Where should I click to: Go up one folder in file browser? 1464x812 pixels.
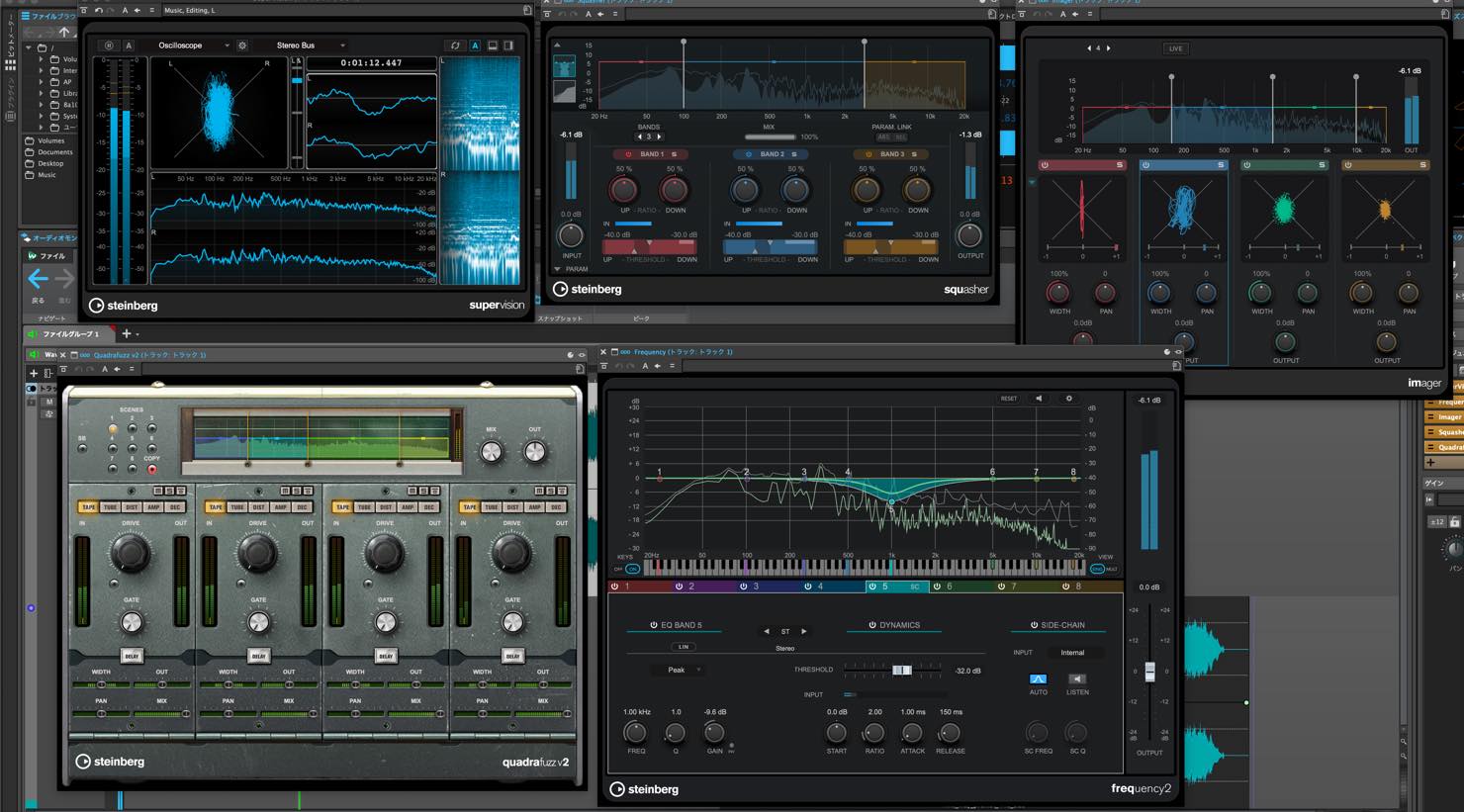64,32
